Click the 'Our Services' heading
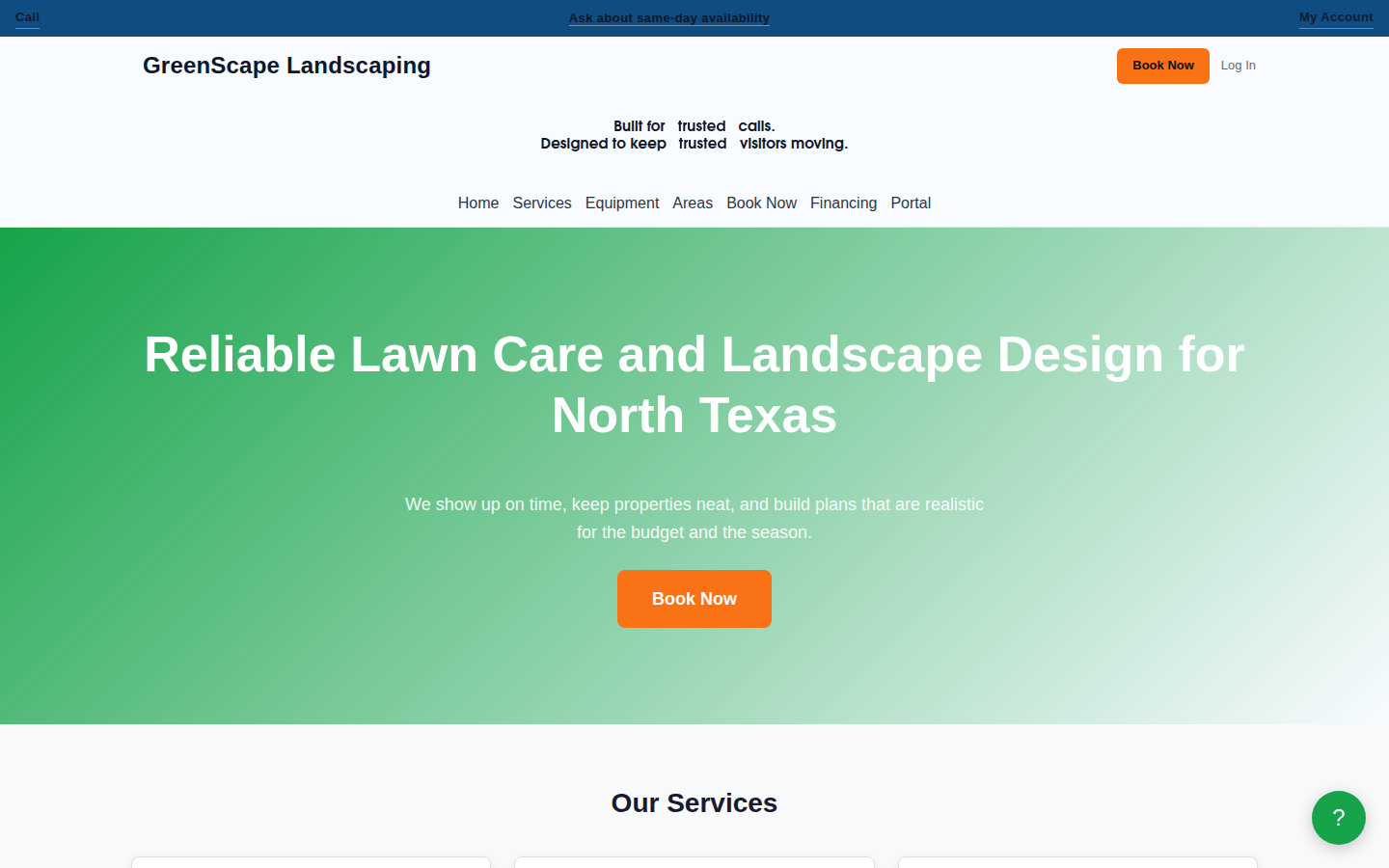Screen dimensions: 1389x868 [x=694, y=802]
